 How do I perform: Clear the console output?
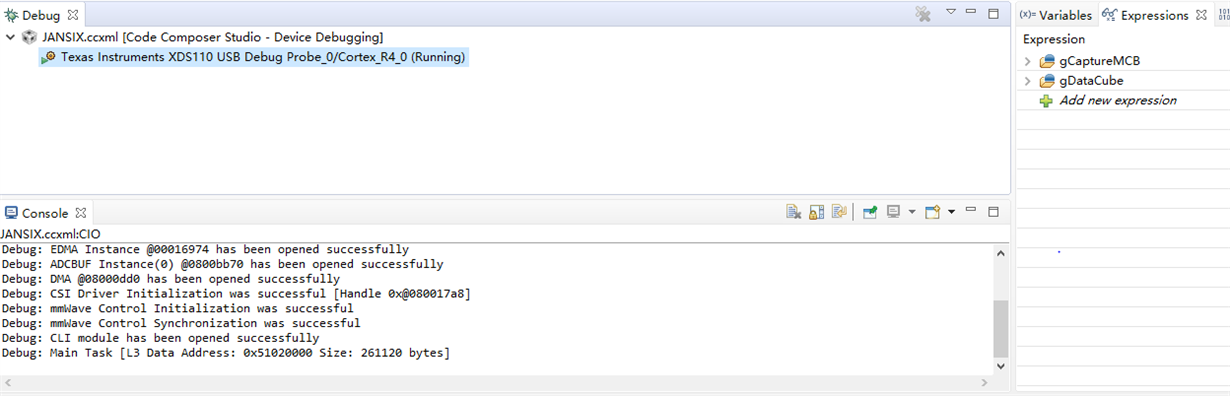click(x=793, y=212)
